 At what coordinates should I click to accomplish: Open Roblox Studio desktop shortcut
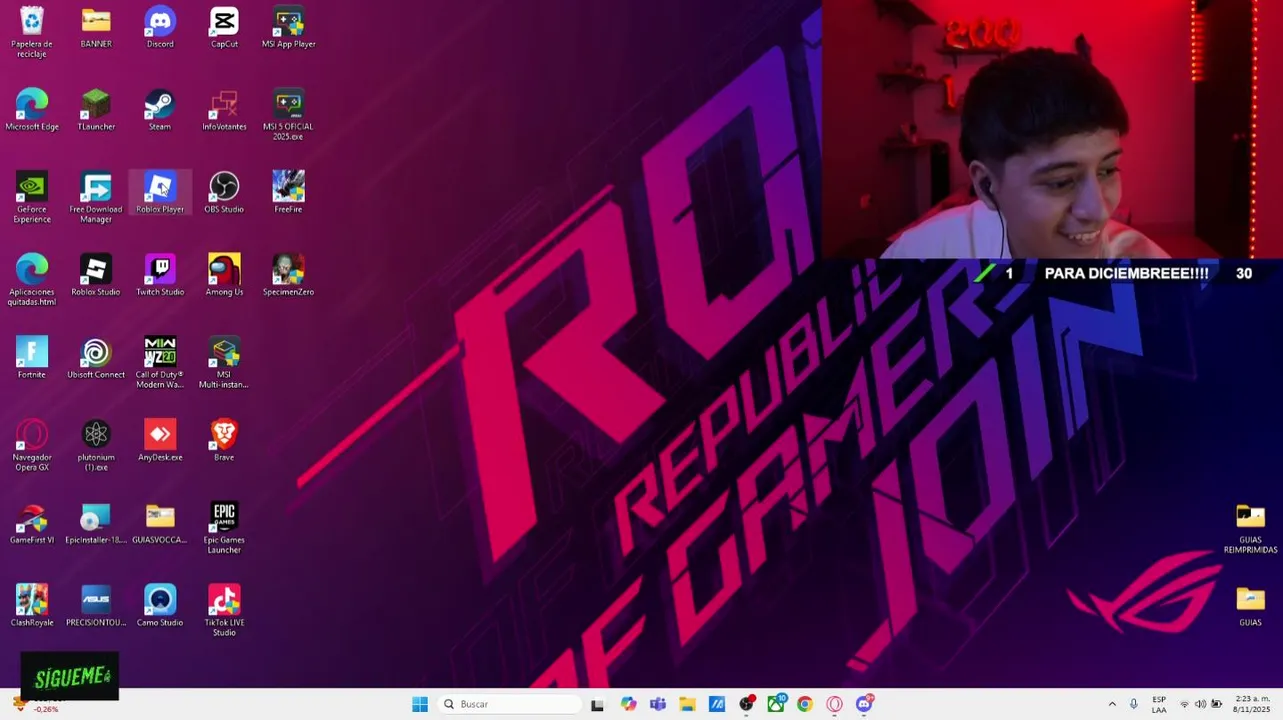pos(96,275)
